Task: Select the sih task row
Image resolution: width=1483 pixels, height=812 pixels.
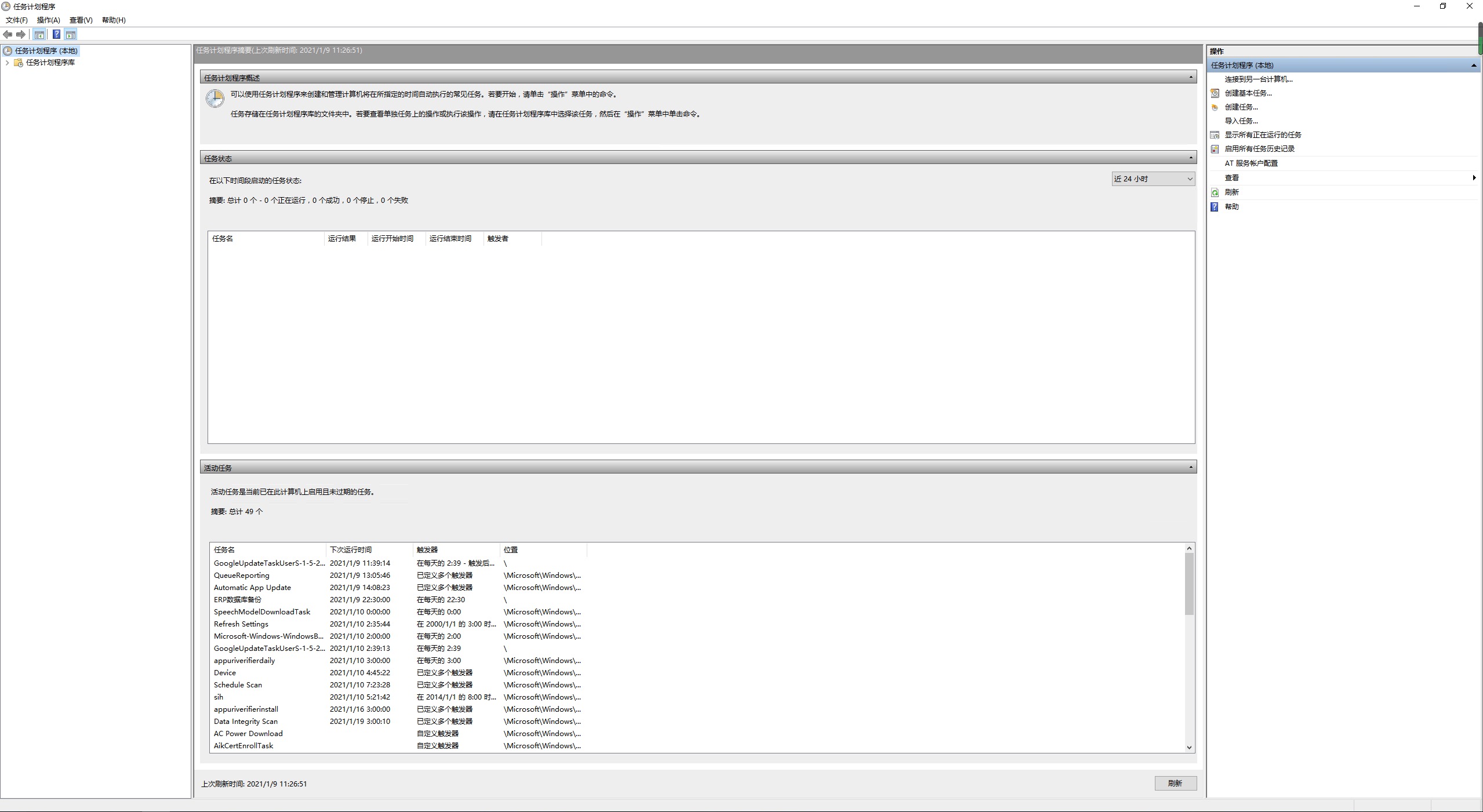Action: point(398,697)
